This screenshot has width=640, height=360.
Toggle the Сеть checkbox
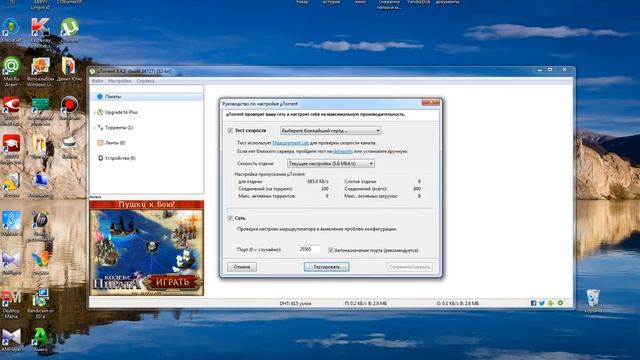[x=230, y=218]
